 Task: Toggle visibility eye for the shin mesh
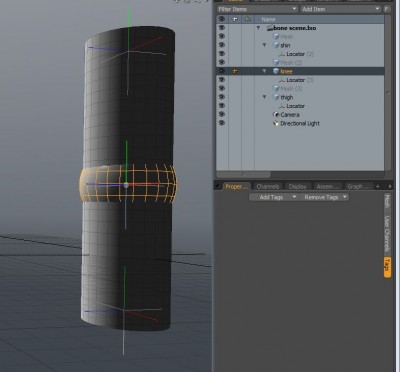point(222,45)
